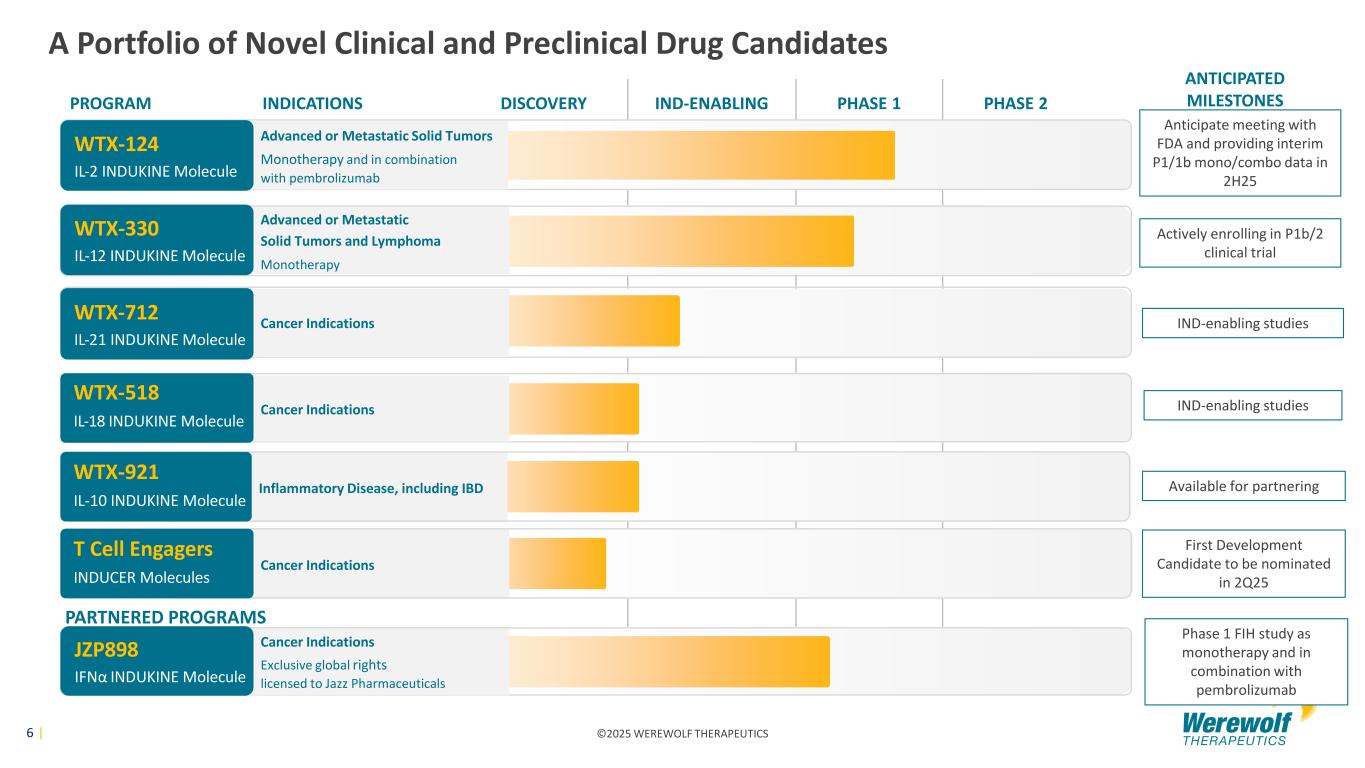This screenshot has width=1365, height=768.
Task: Select the JZP898 partnered program box
Action: (x=156, y=661)
